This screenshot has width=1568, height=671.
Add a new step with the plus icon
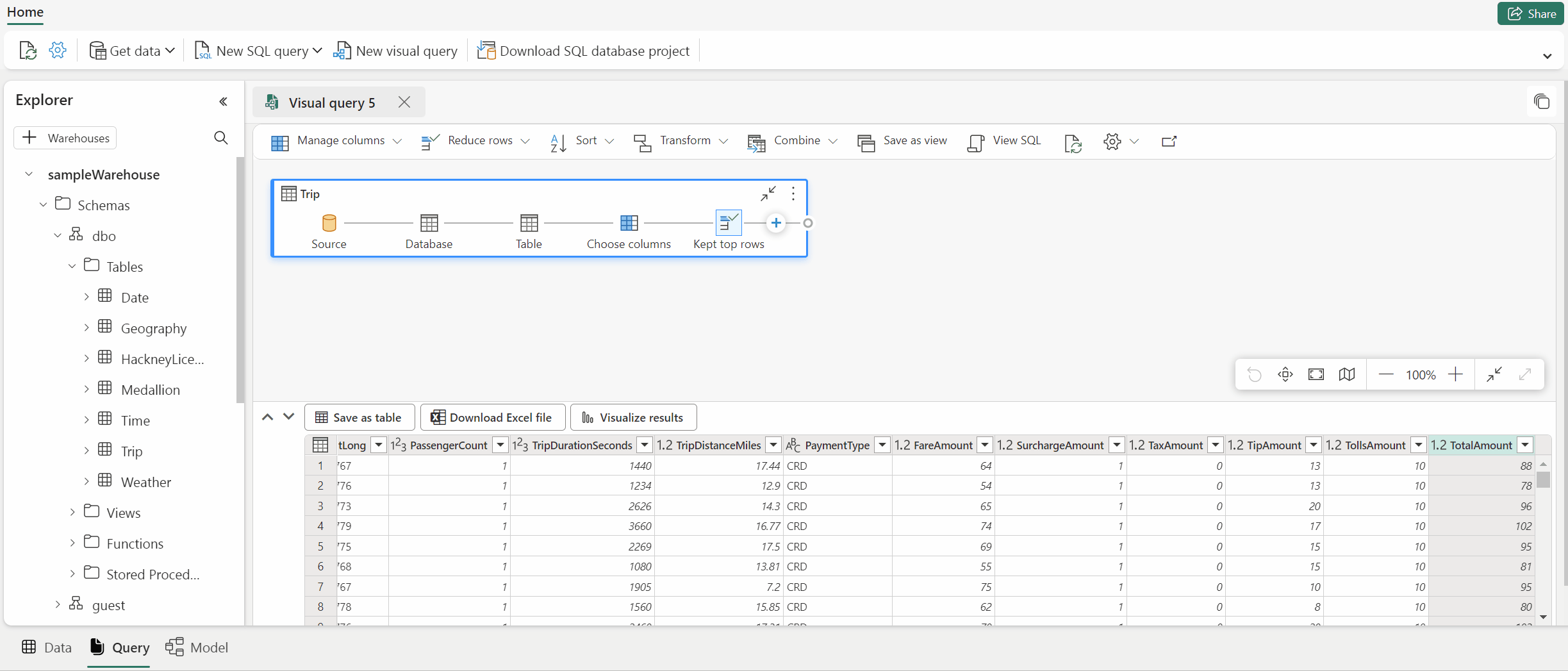pos(776,222)
